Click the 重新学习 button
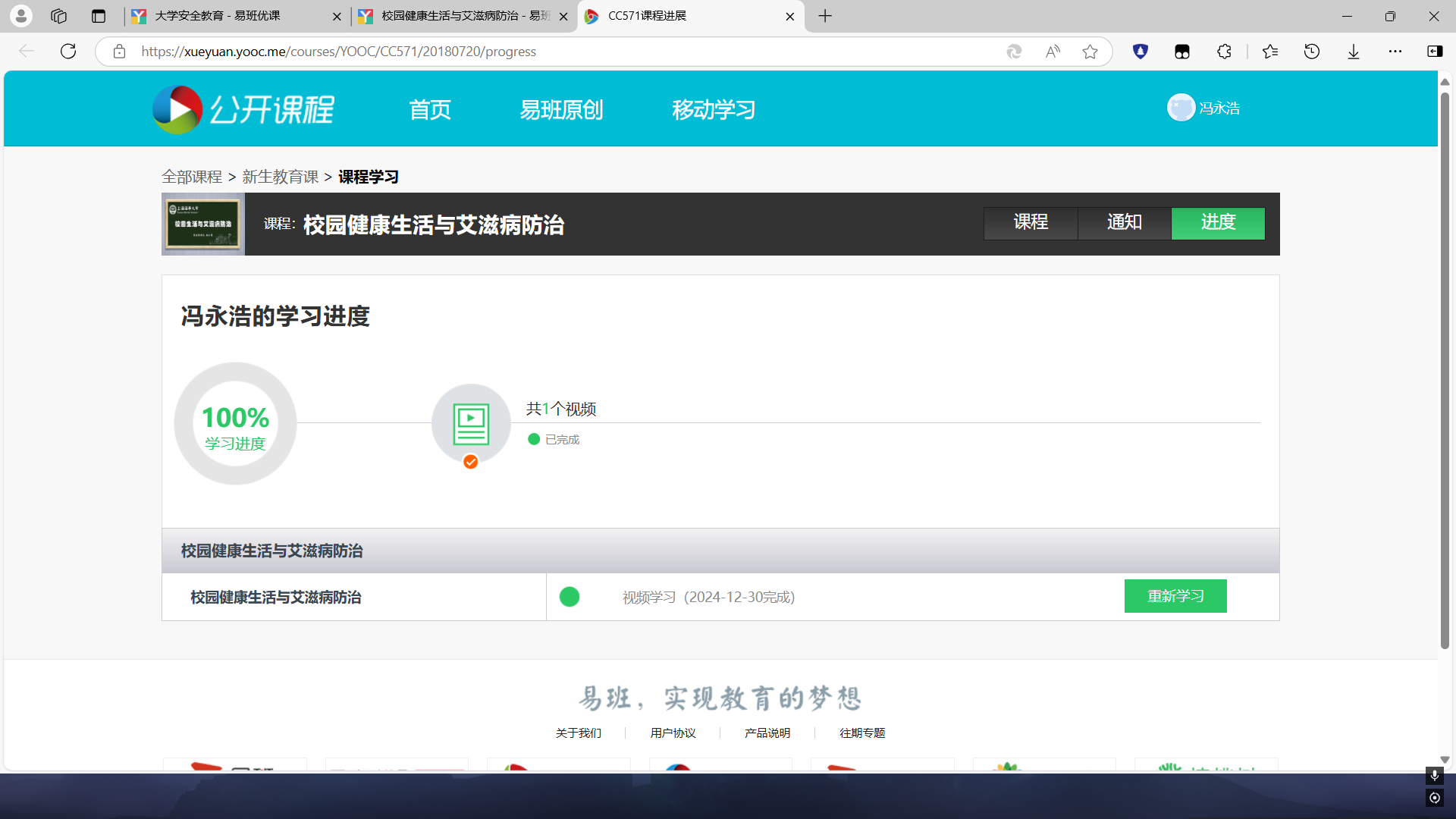Screen dimensions: 1456x819 [x=1175, y=596]
